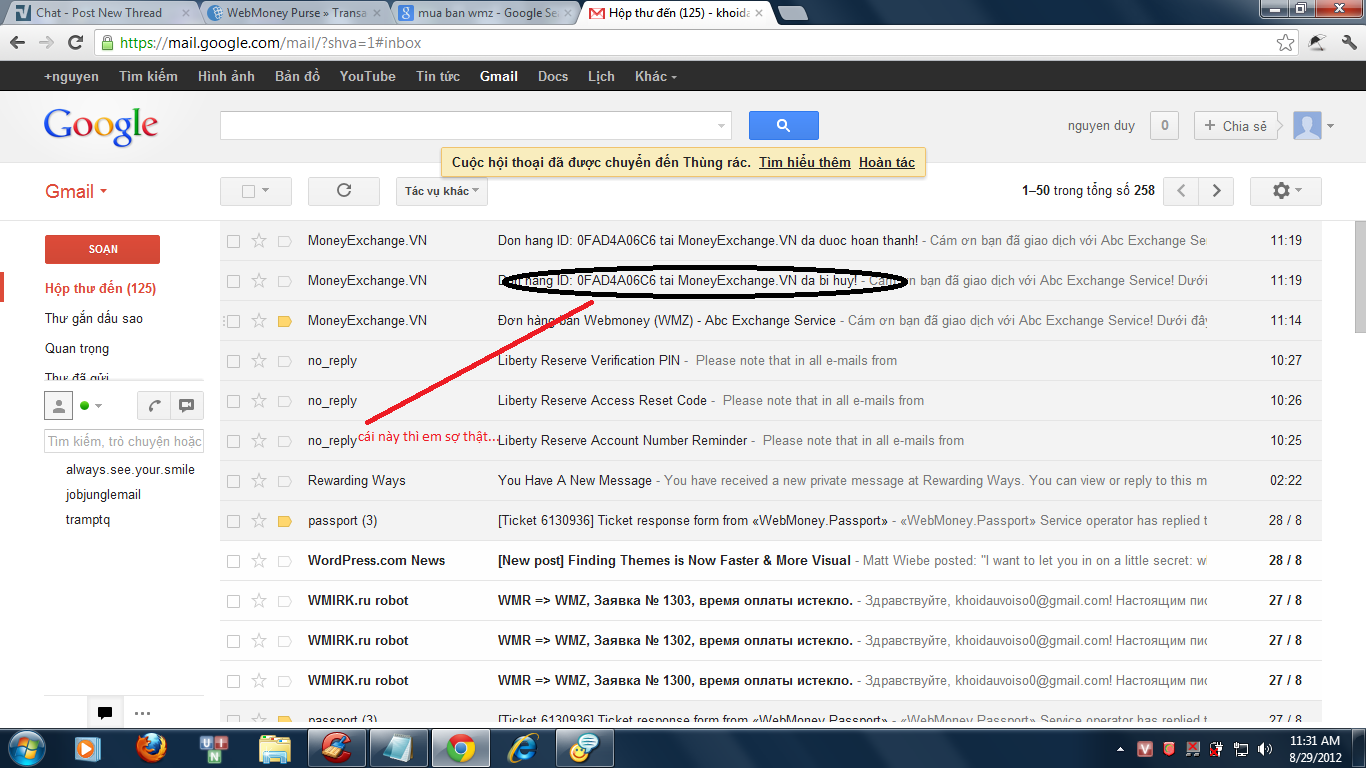1366x768 pixels.
Task: Tick the select-all checkbox above the inbox
Action: point(249,191)
